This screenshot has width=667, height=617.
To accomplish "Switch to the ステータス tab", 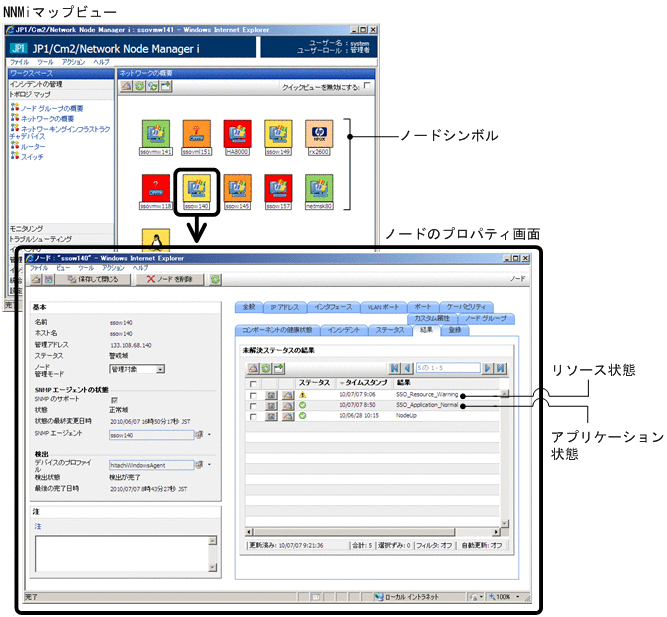I will click(x=390, y=330).
